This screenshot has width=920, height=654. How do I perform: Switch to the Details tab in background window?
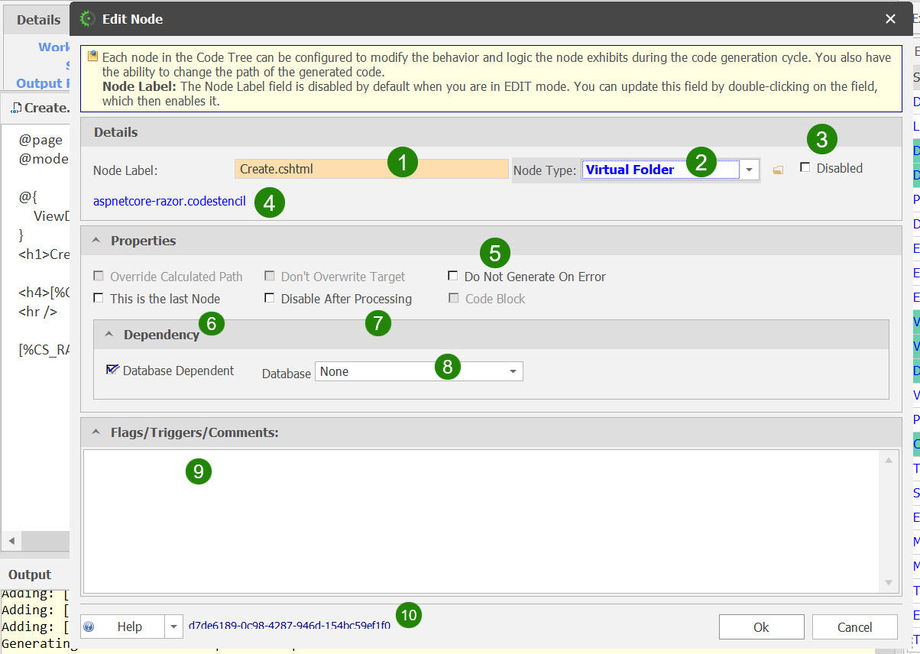38,19
